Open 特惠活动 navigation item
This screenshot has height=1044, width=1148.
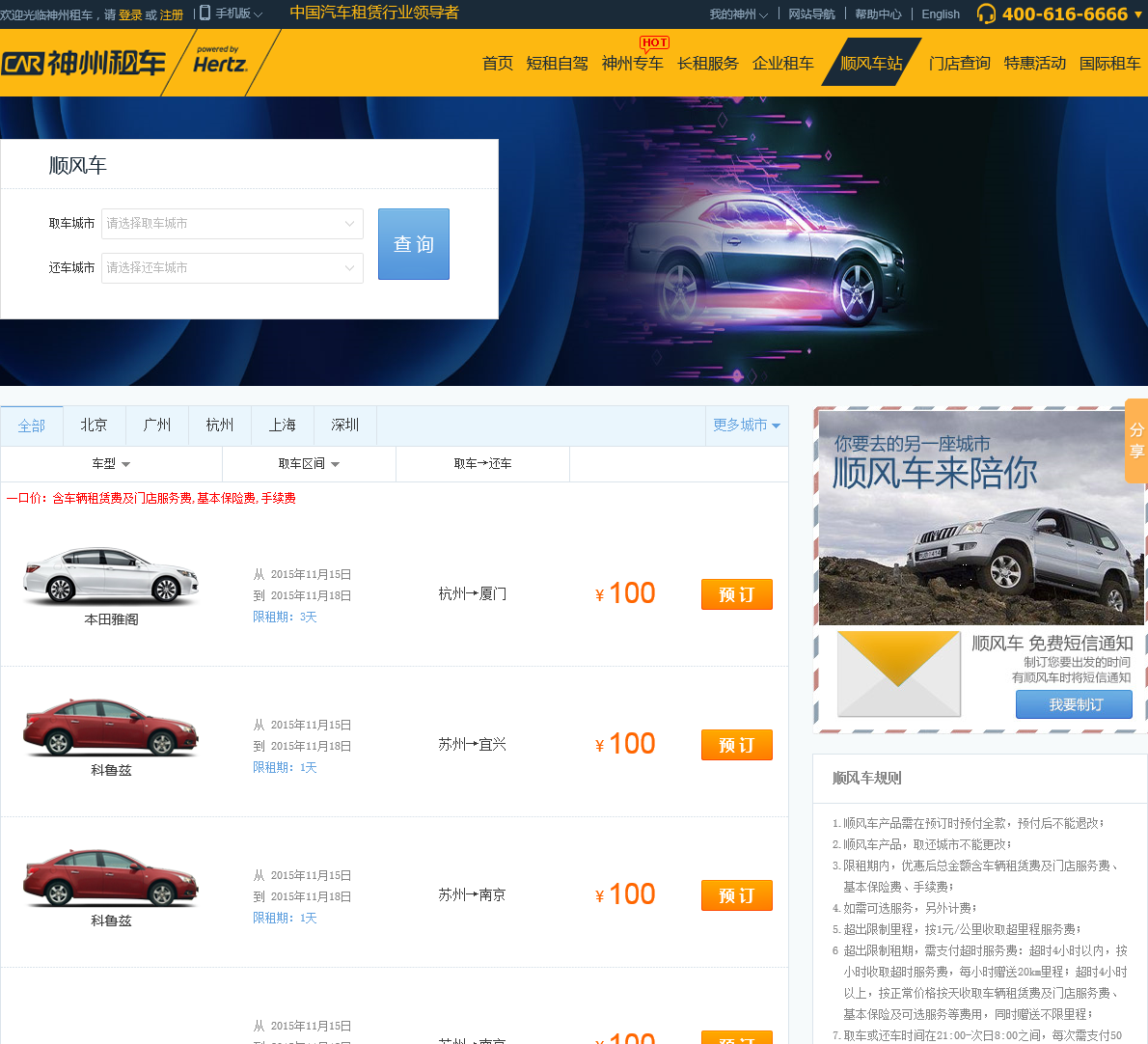point(1034,64)
